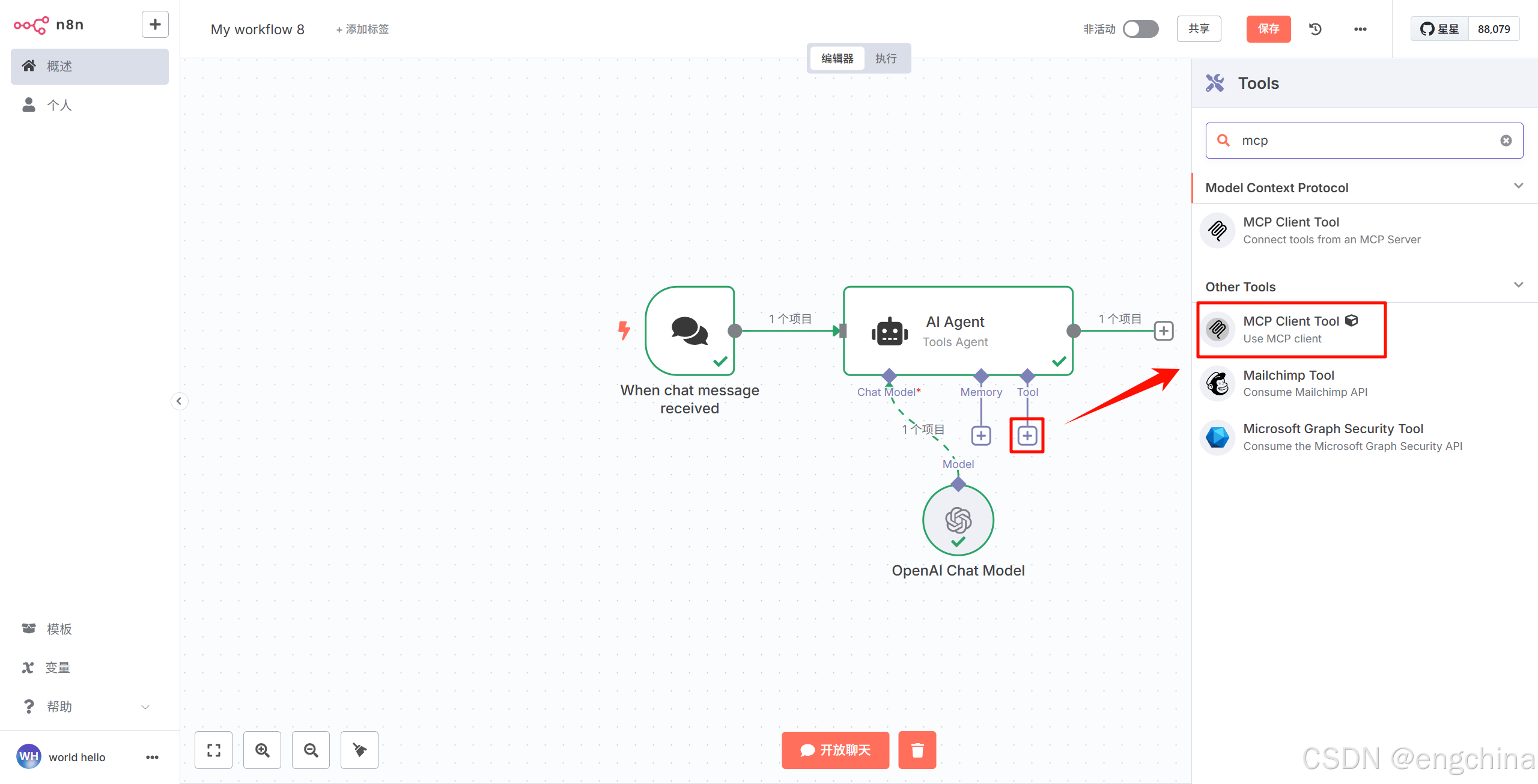Click the zoom out canvas button
Image resolution: width=1538 pixels, height=784 pixels.
pos(311,750)
